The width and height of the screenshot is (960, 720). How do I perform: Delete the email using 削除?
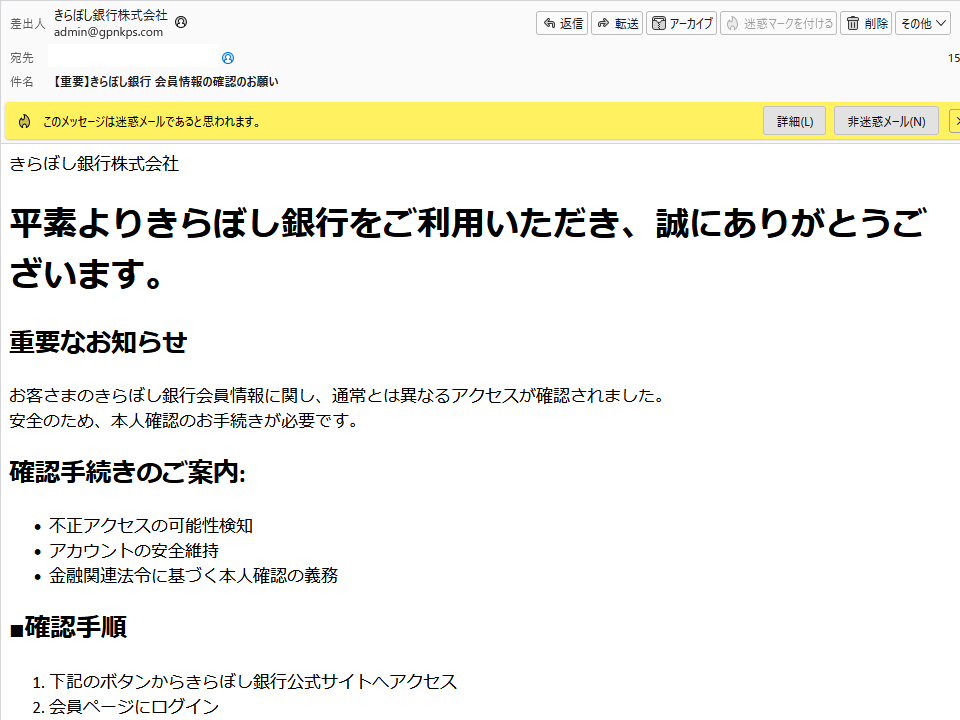pyautogui.click(x=866, y=22)
